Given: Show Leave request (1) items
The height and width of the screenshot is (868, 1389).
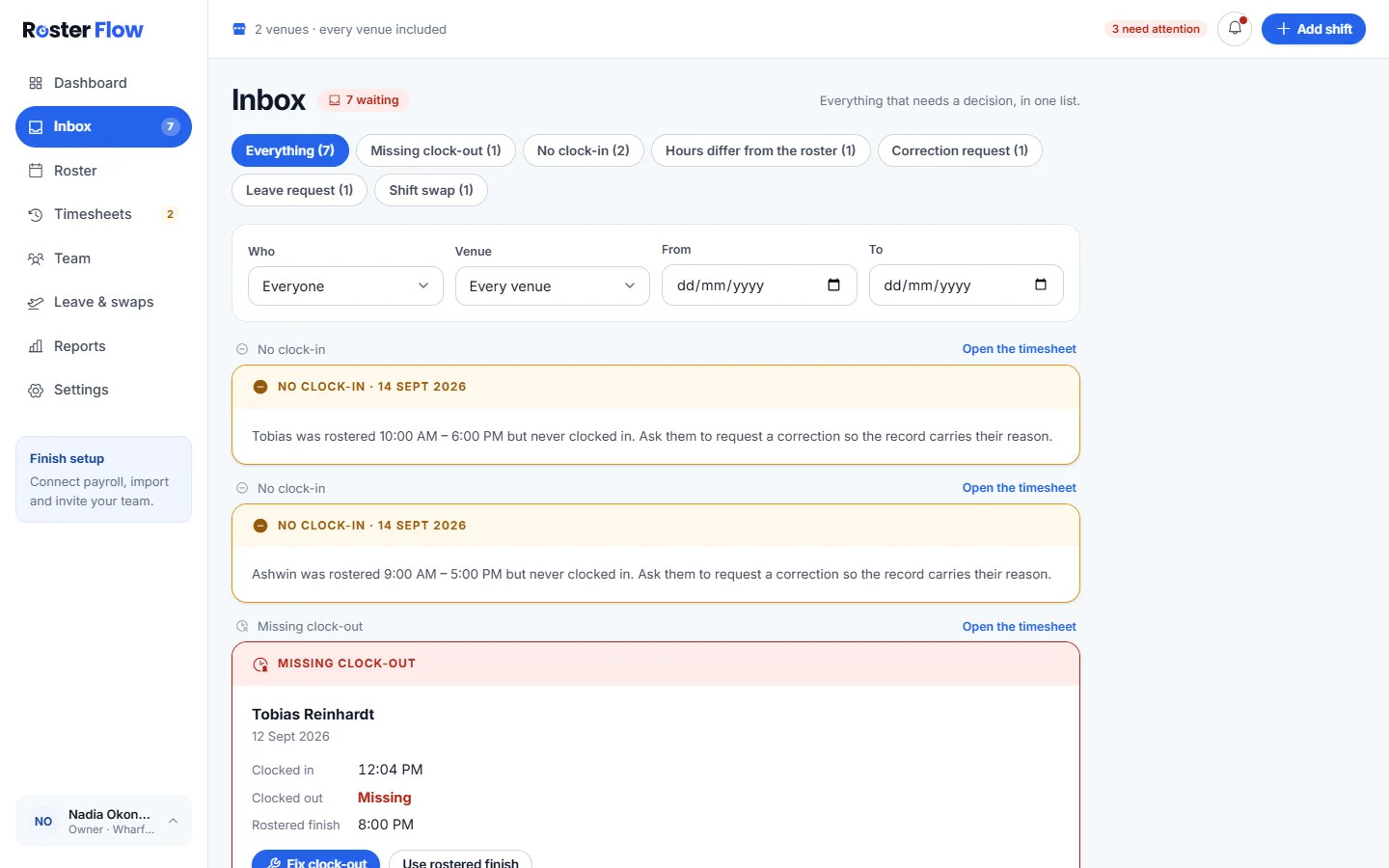Looking at the screenshot, I should pos(300,190).
